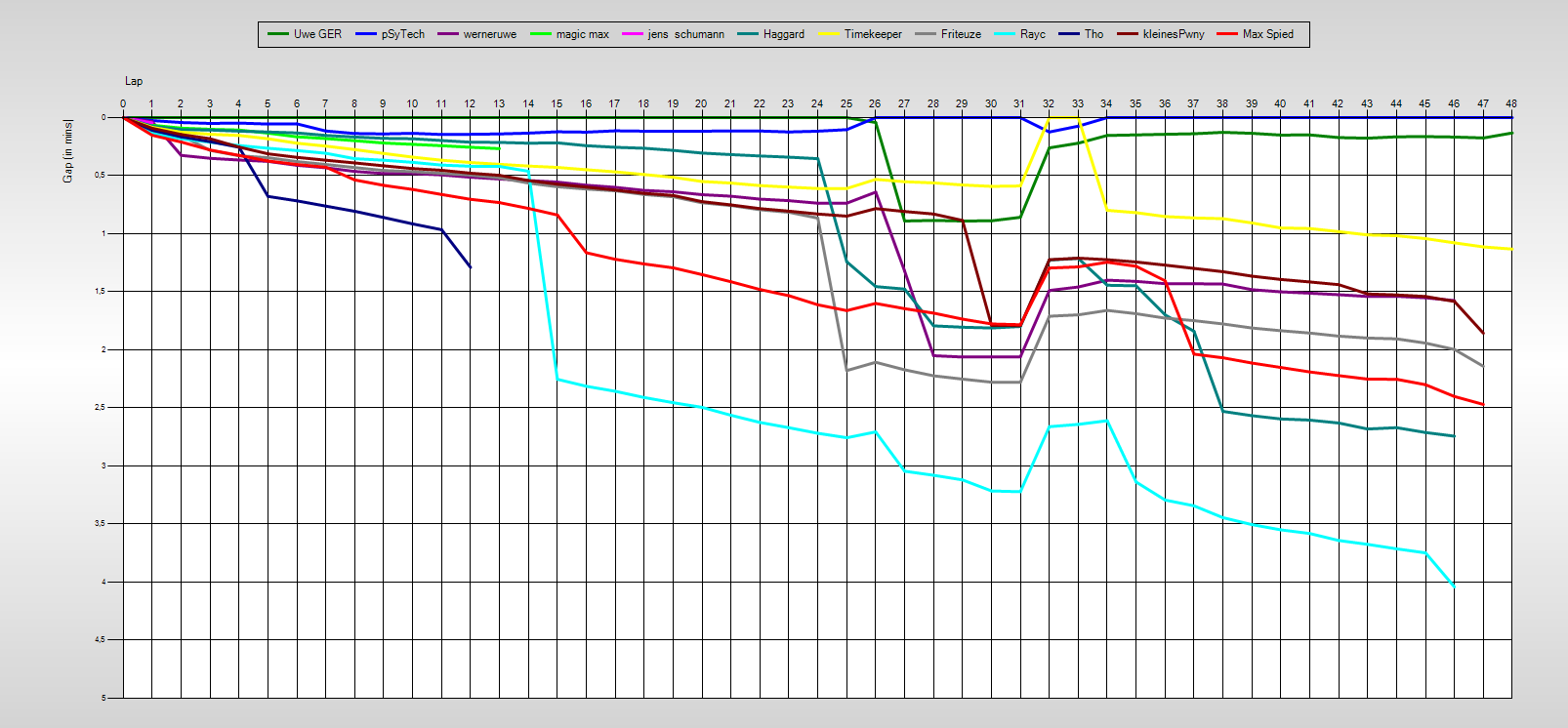This screenshot has width=1568, height=728.
Task: Click lap number 31 label
Action: (x=1019, y=103)
